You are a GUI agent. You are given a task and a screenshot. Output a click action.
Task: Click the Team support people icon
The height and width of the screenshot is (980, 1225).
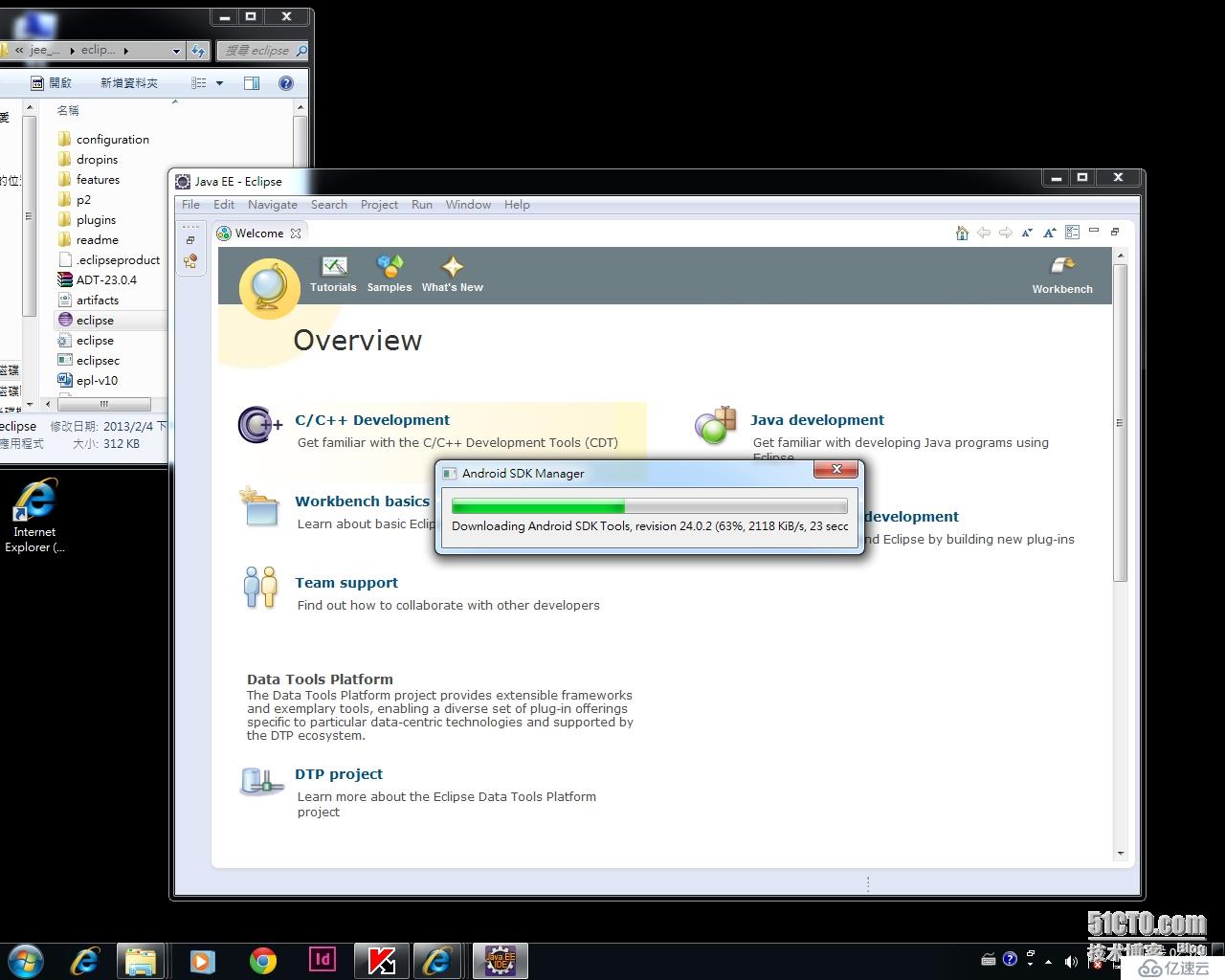pos(259,587)
